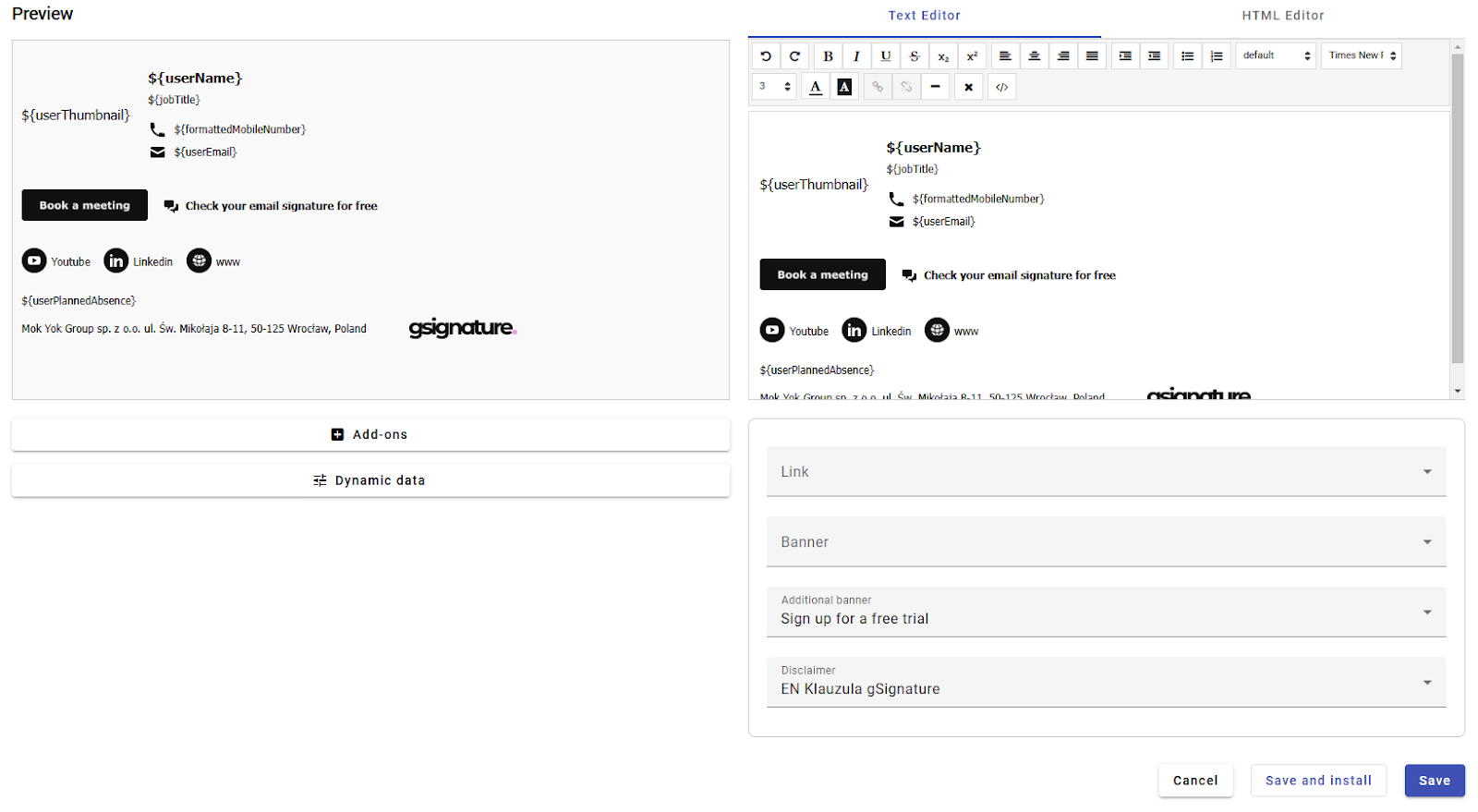Remove hyperlink with unlink icon
1478x812 pixels.
pos(907,87)
